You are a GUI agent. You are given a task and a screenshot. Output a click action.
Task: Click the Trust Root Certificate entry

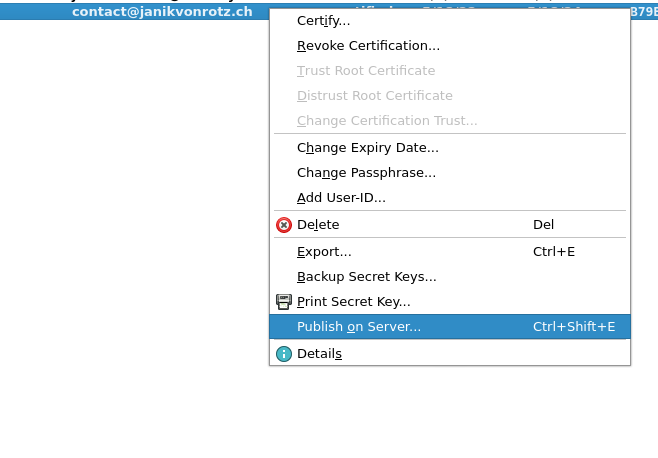366,71
